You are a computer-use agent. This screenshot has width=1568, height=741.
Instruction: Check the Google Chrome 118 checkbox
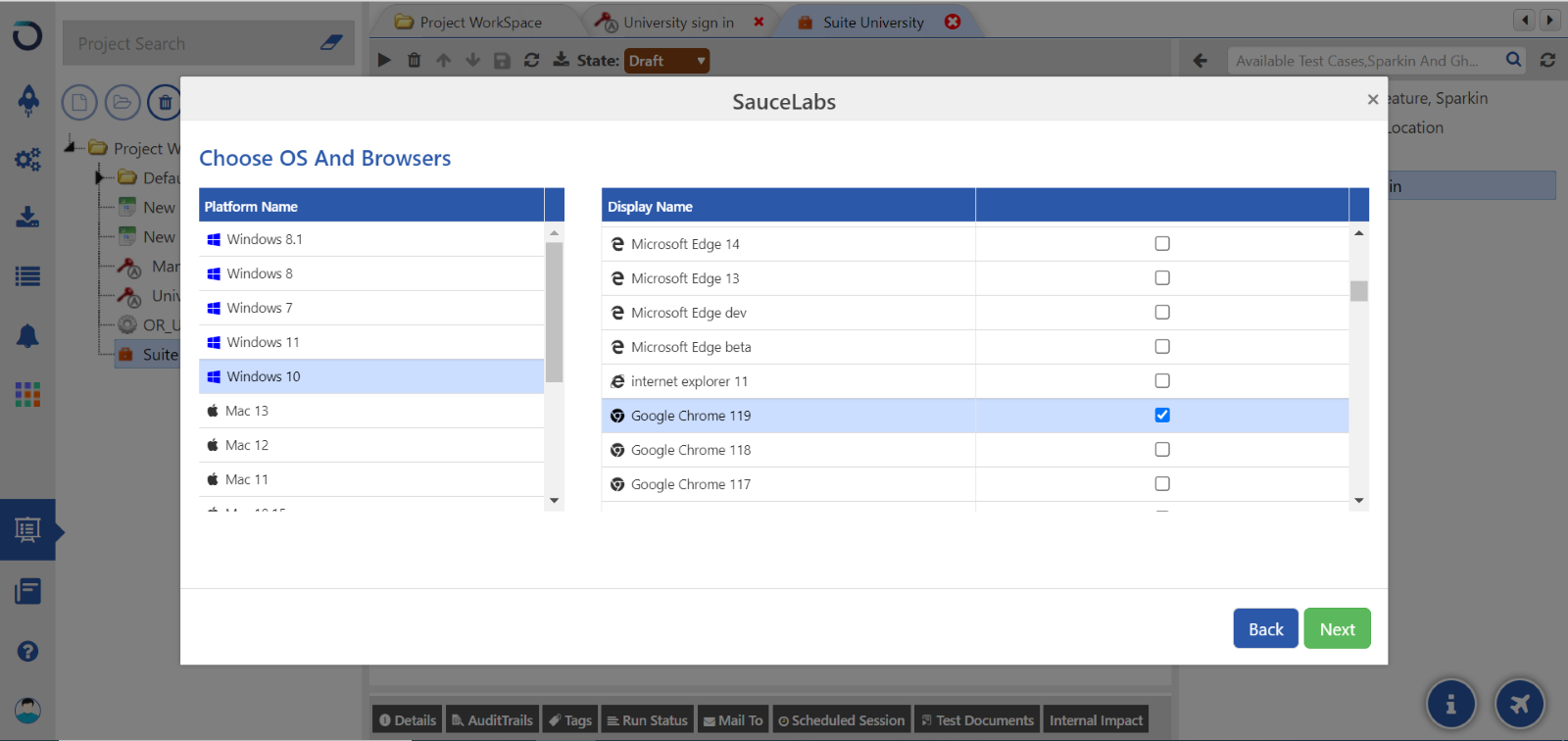click(x=1162, y=449)
